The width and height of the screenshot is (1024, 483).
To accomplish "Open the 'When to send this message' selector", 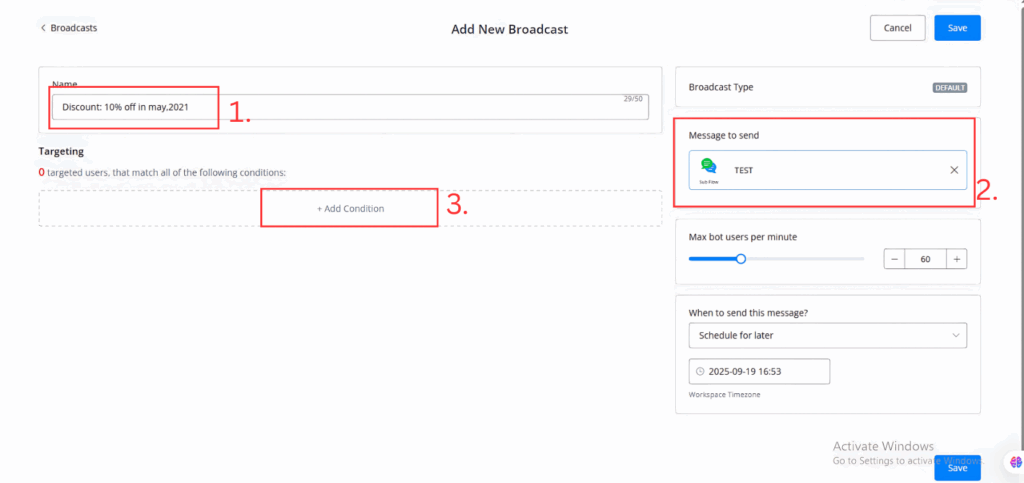I will coord(827,334).
